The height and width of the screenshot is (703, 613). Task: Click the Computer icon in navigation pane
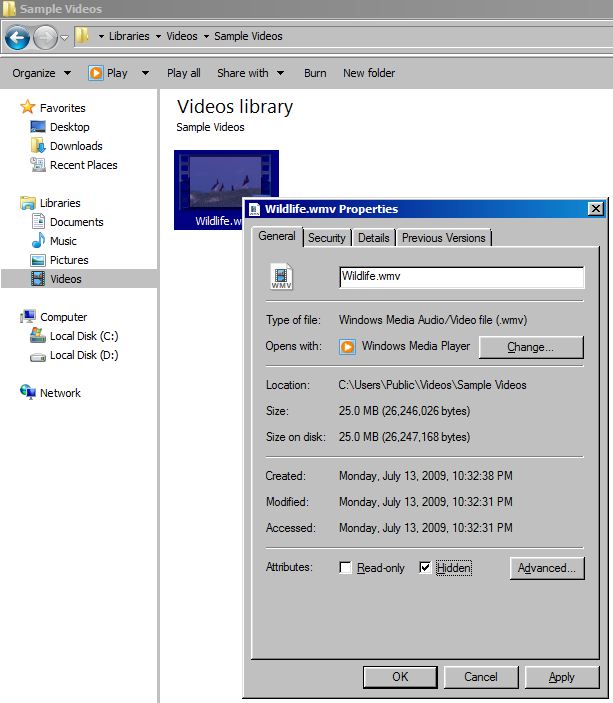point(28,317)
